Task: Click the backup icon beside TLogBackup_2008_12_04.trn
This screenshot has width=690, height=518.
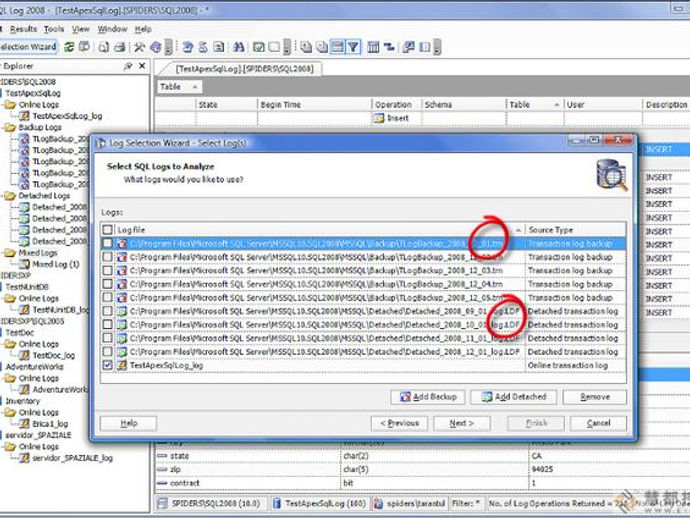Action: pyautogui.click(x=121, y=284)
